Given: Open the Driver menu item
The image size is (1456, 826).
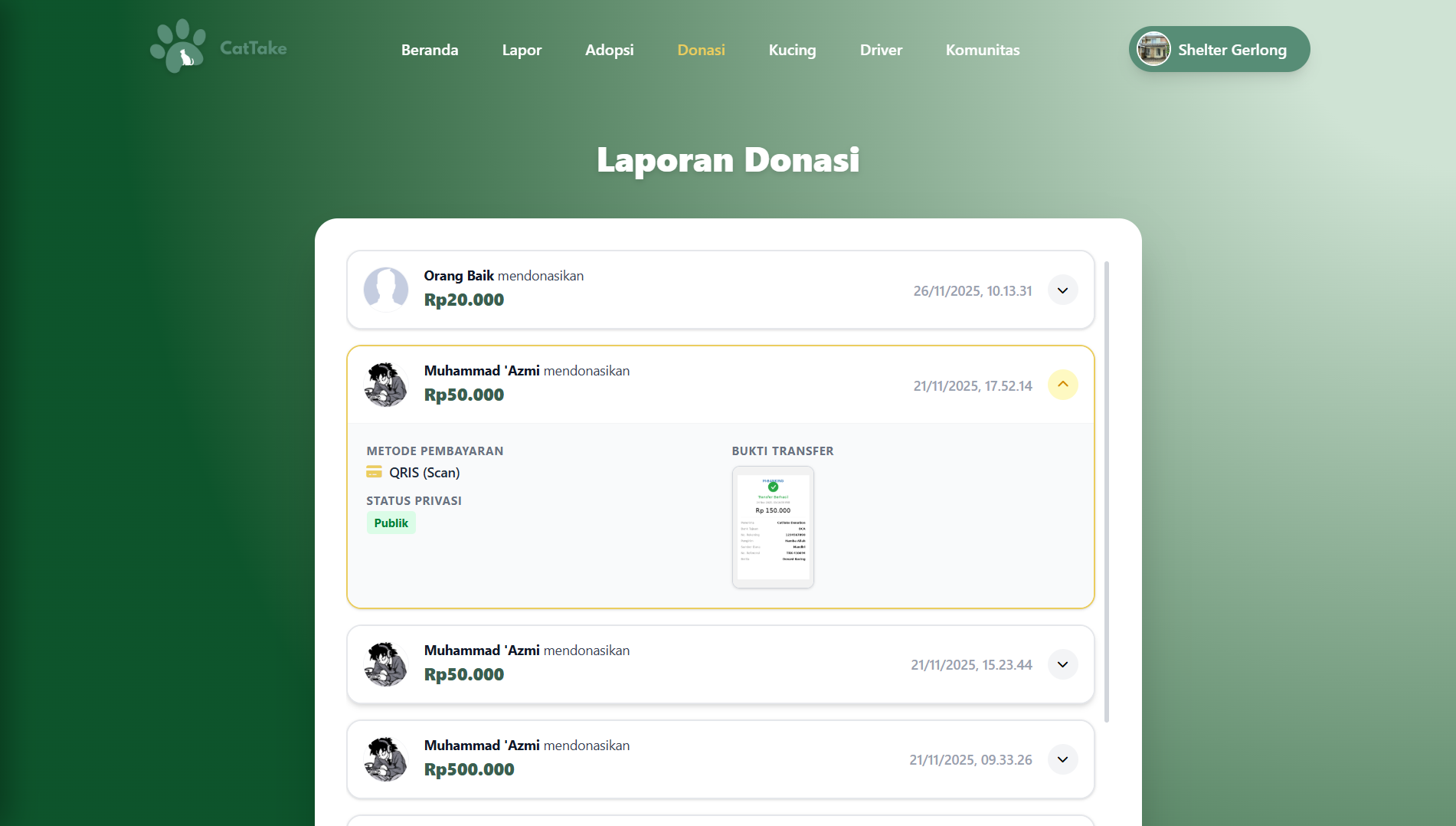Looking at the screenshot, I should [x=881, y=50].
